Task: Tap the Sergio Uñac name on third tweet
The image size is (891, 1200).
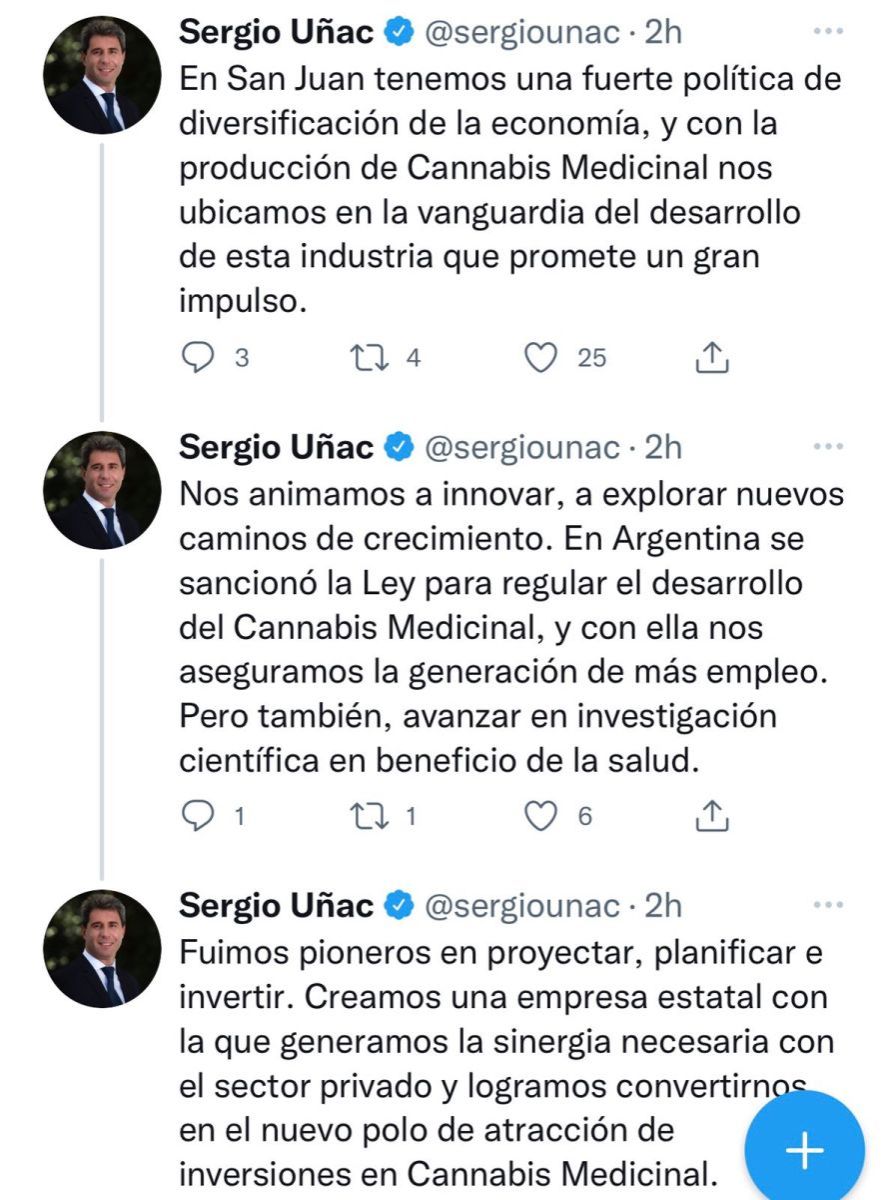Action: click(276, 906)
